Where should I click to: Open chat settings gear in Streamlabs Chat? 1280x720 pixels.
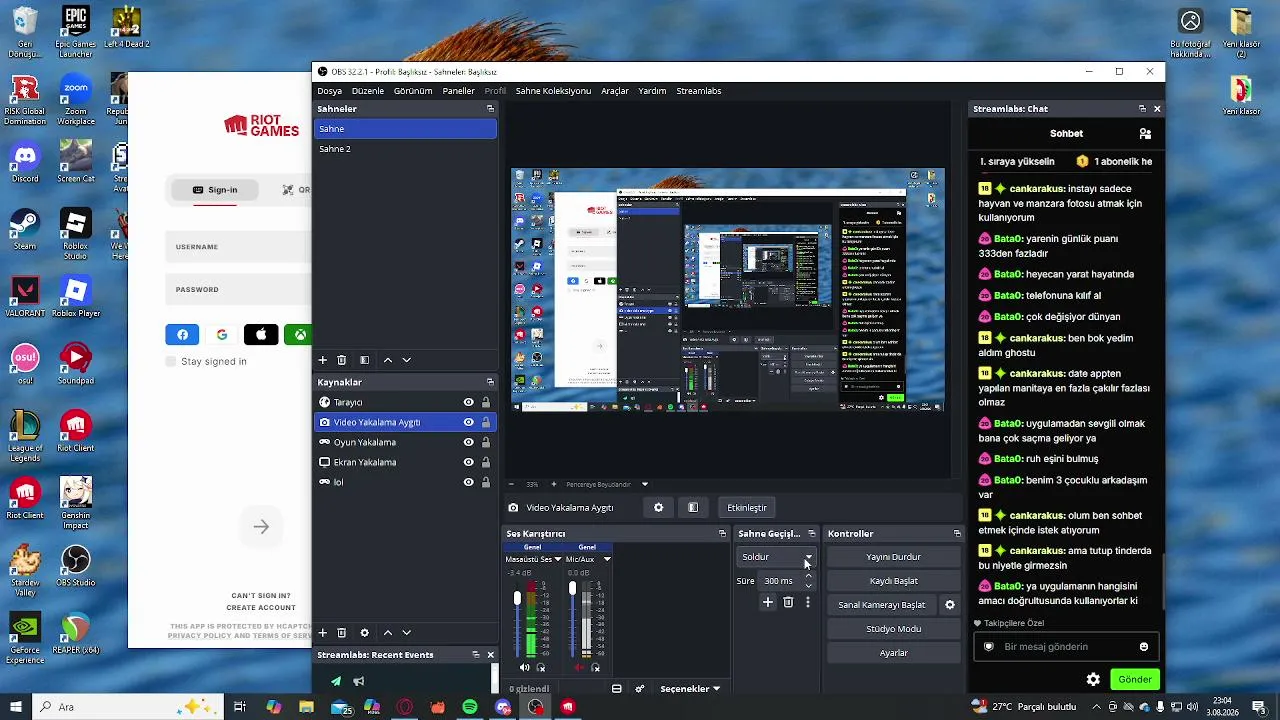point(1093,679)
